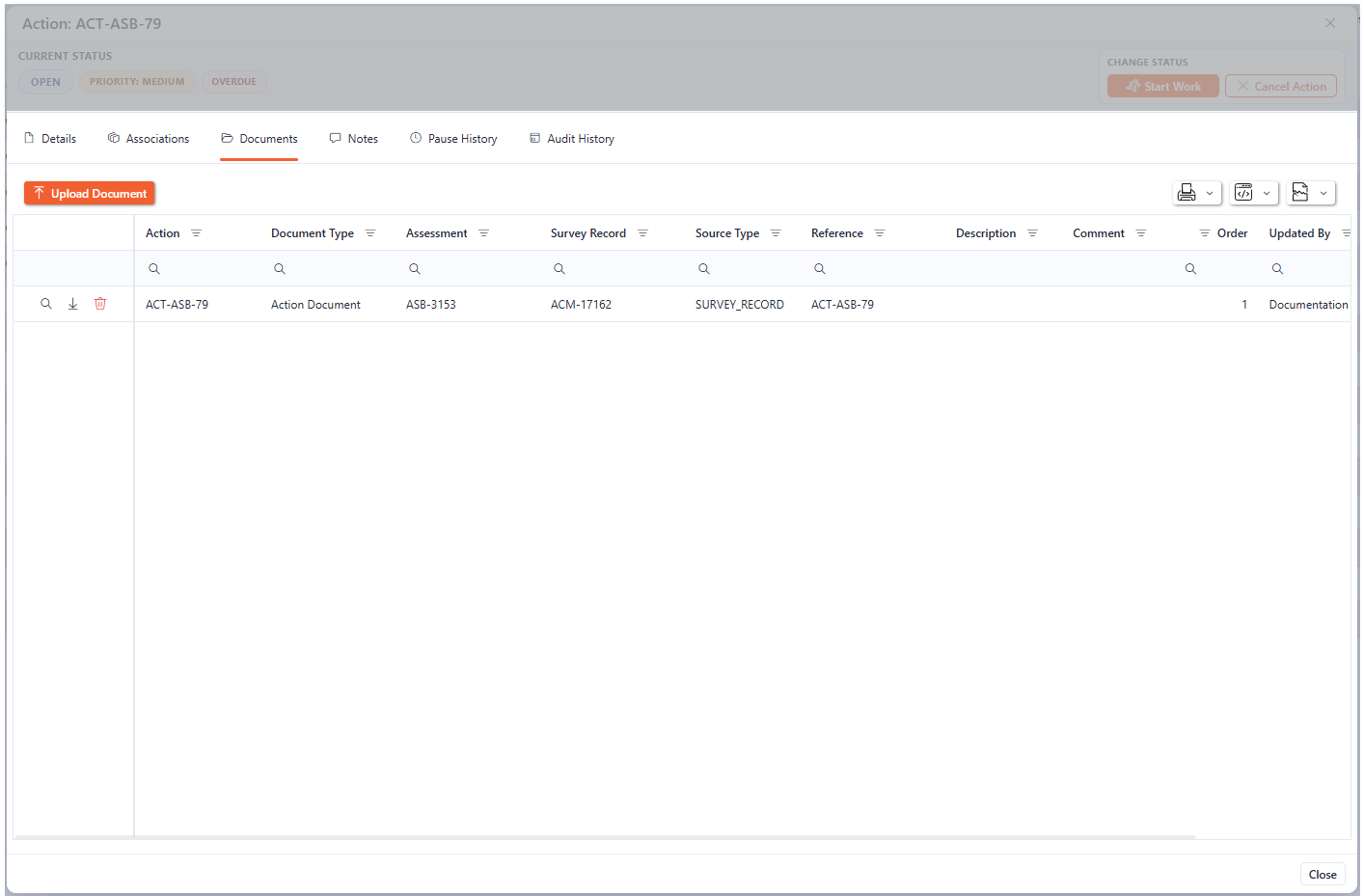Click the Cancel Action button

pos(1280,86)
